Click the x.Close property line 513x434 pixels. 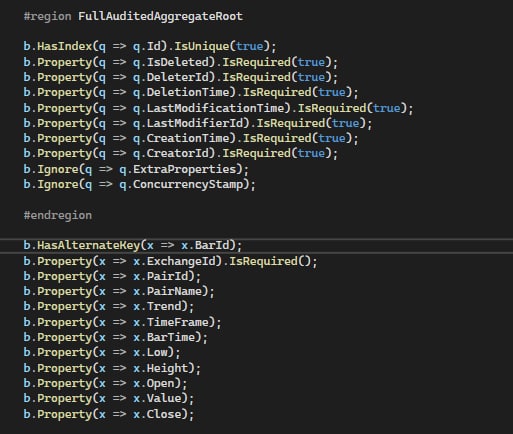(109, 414)
